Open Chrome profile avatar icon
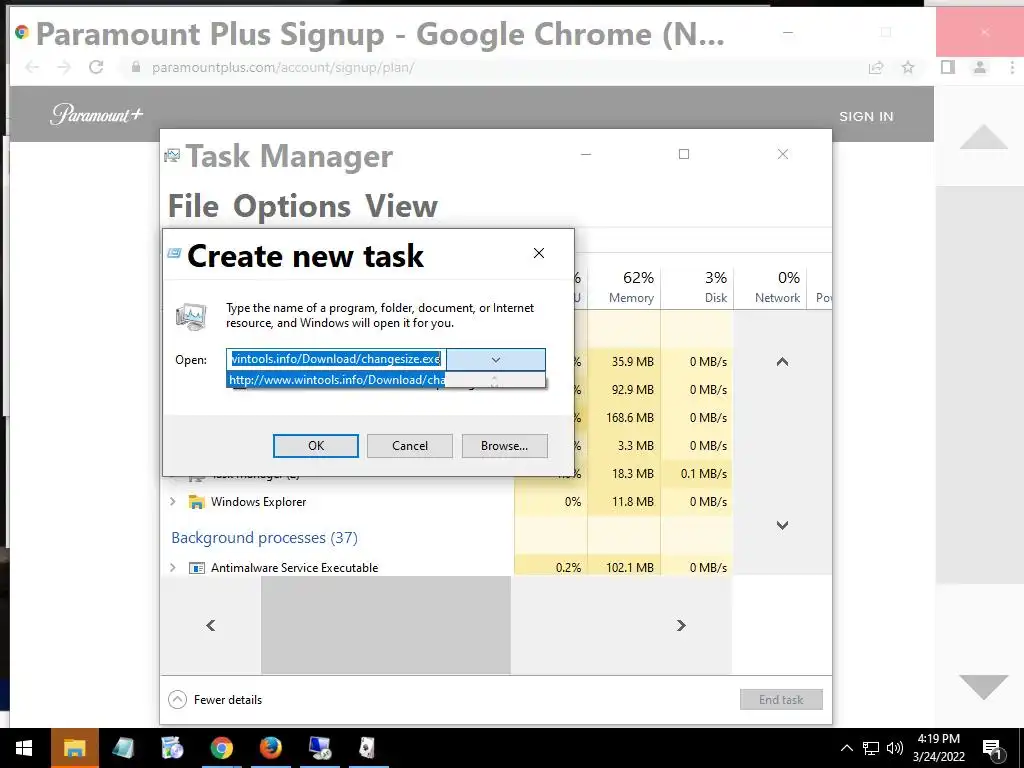Screen dimensions: 1024x768 pos(980,67)
